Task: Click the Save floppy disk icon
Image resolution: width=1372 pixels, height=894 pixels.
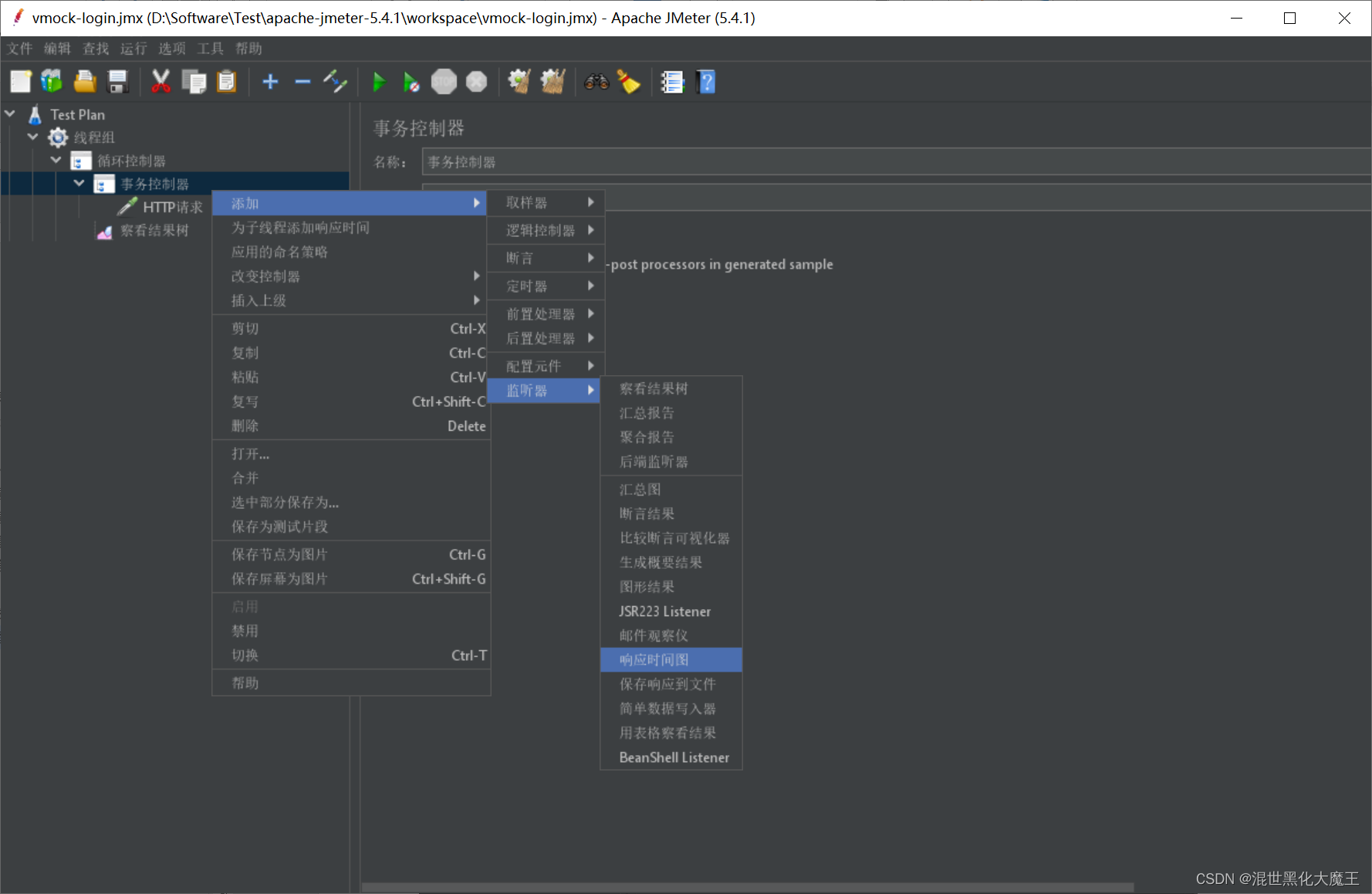Action: pyautogui.click(x=117, y=81)
